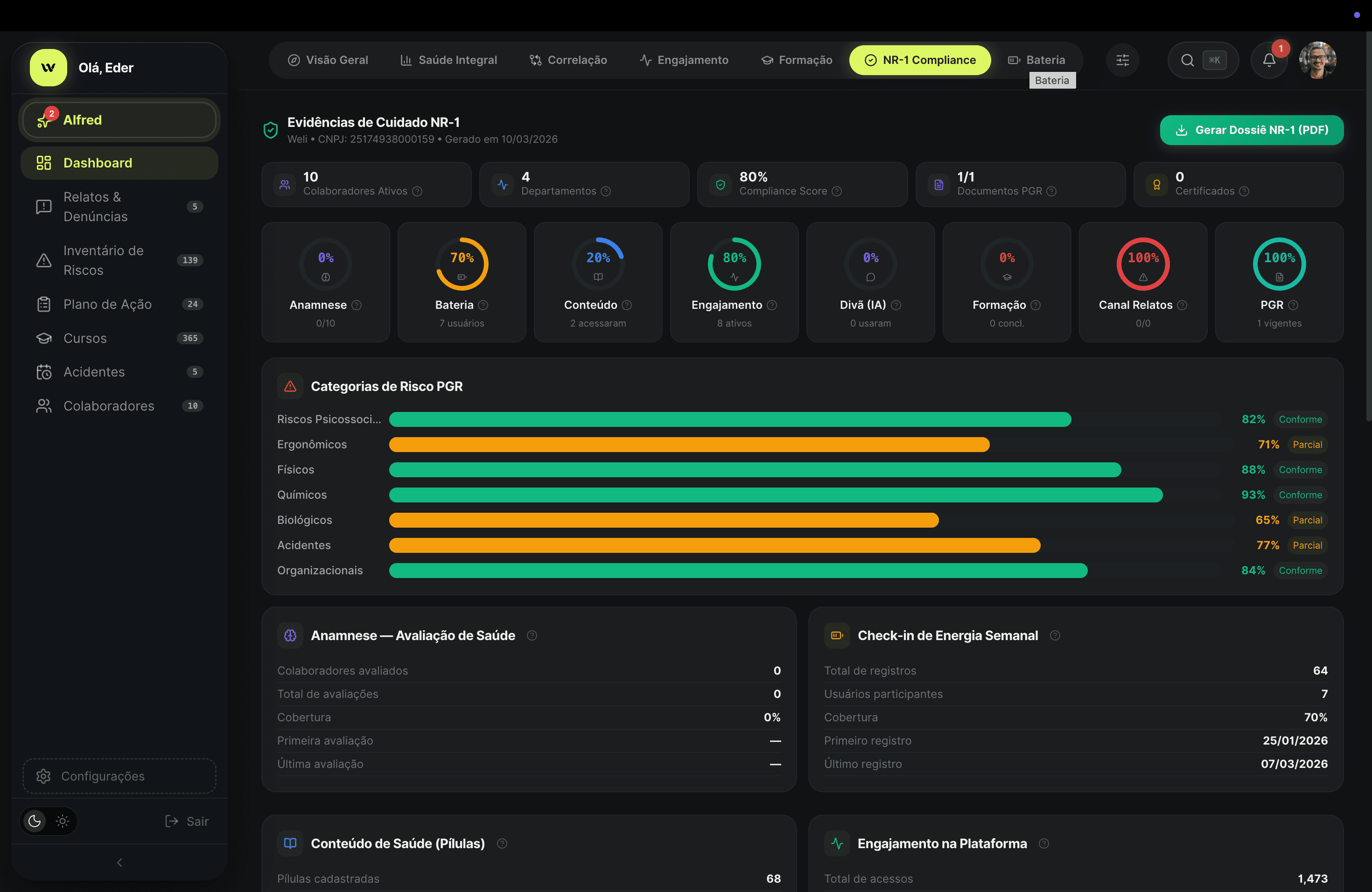Click help icon beside Conteúdo card label
This screenshot has width=1372, height=892.
627,305
